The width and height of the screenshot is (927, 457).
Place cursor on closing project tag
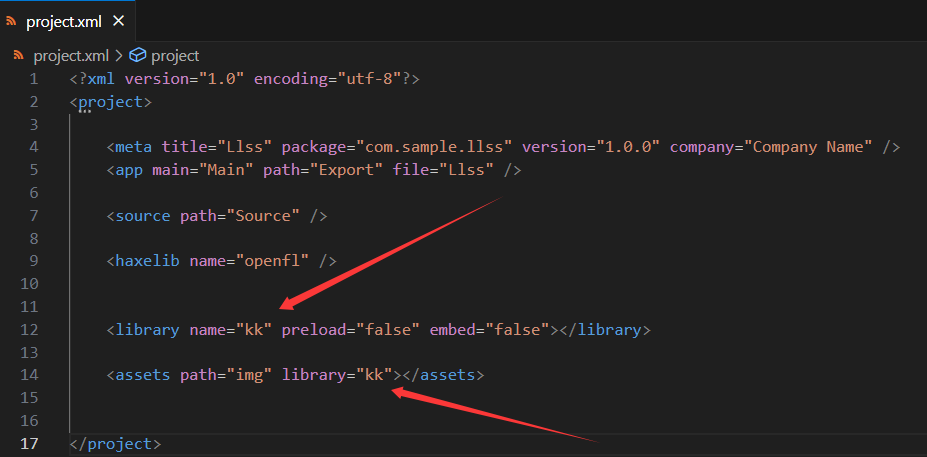[x=115, y=443]
